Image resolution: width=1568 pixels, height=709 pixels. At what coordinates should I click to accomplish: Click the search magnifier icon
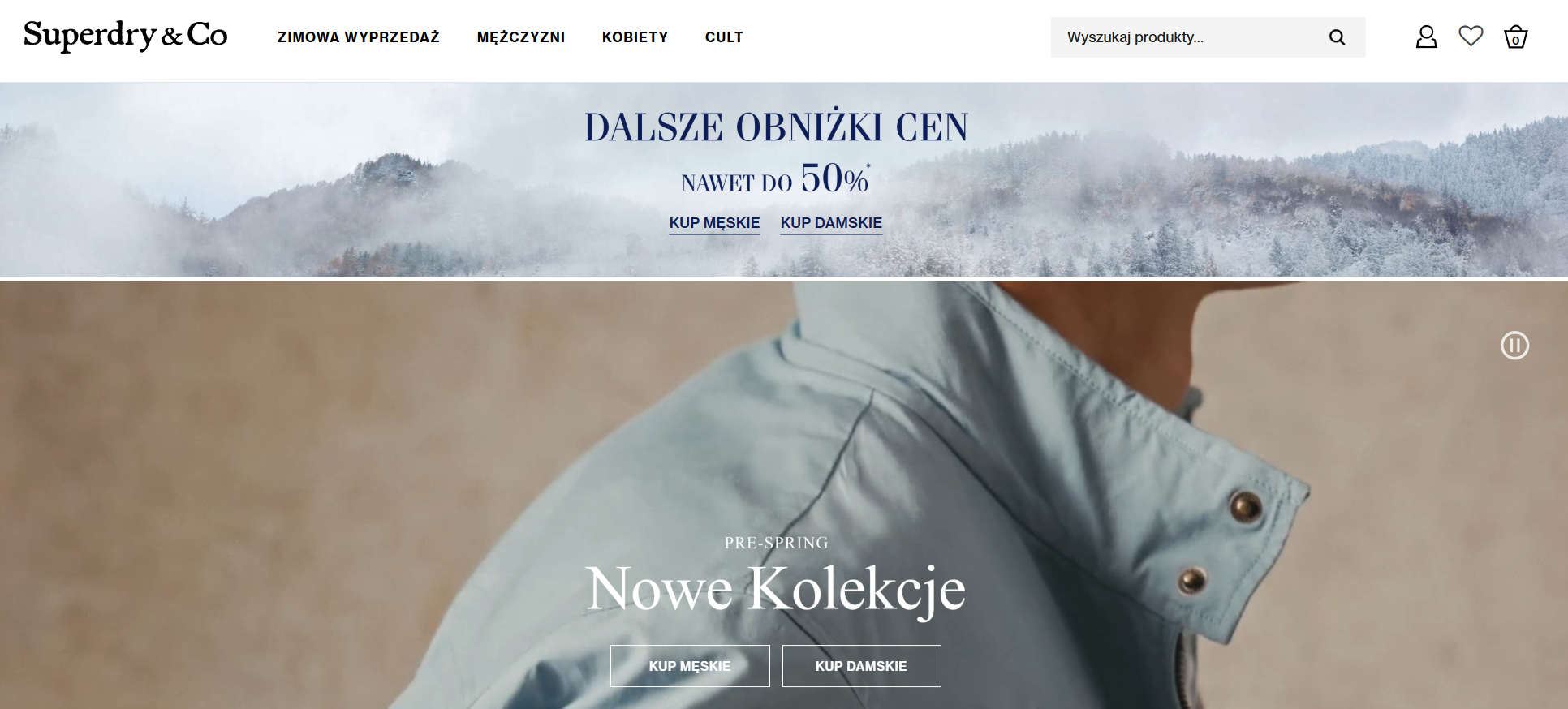[1337, 37]
